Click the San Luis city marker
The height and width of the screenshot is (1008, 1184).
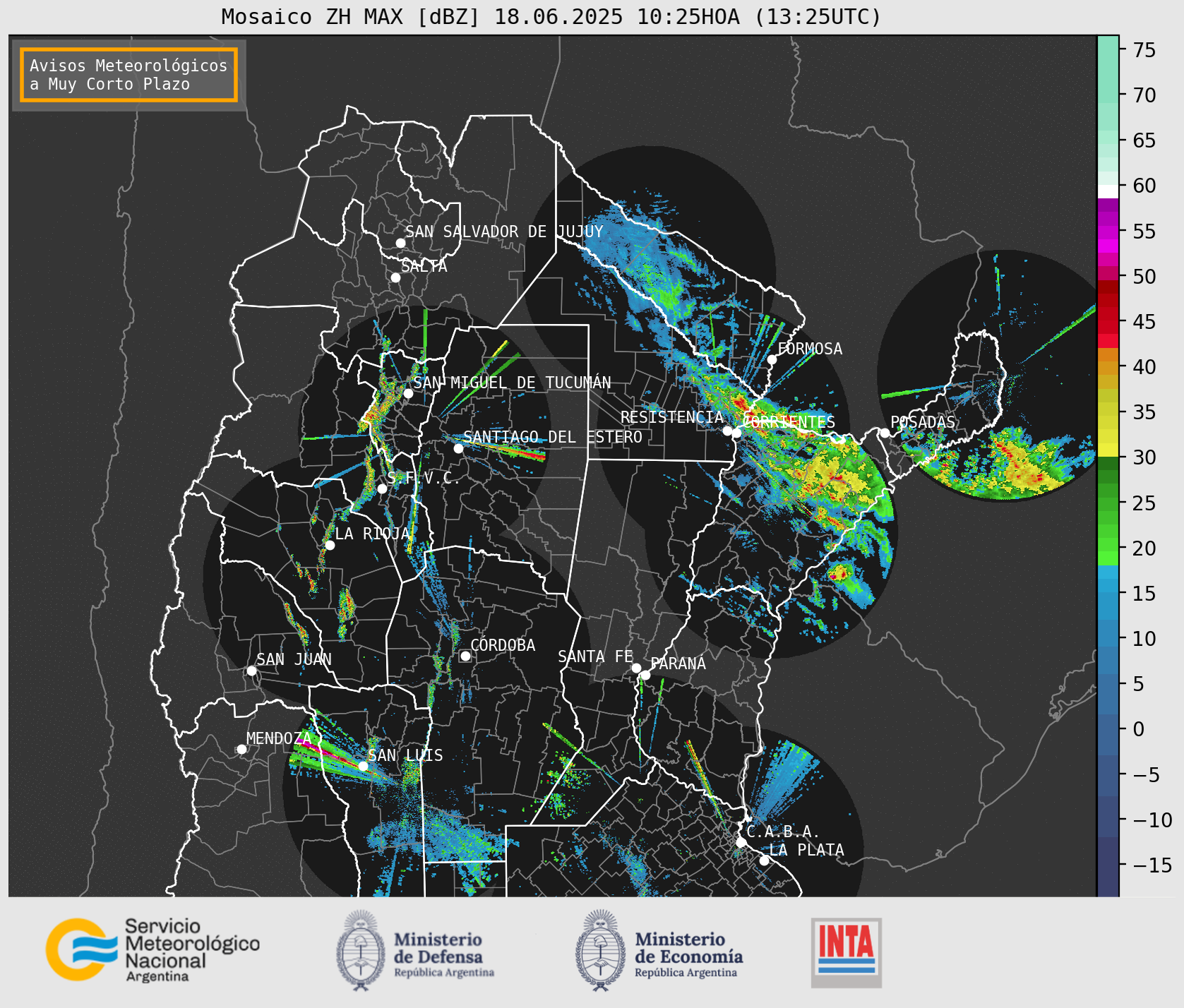(363, 766)
